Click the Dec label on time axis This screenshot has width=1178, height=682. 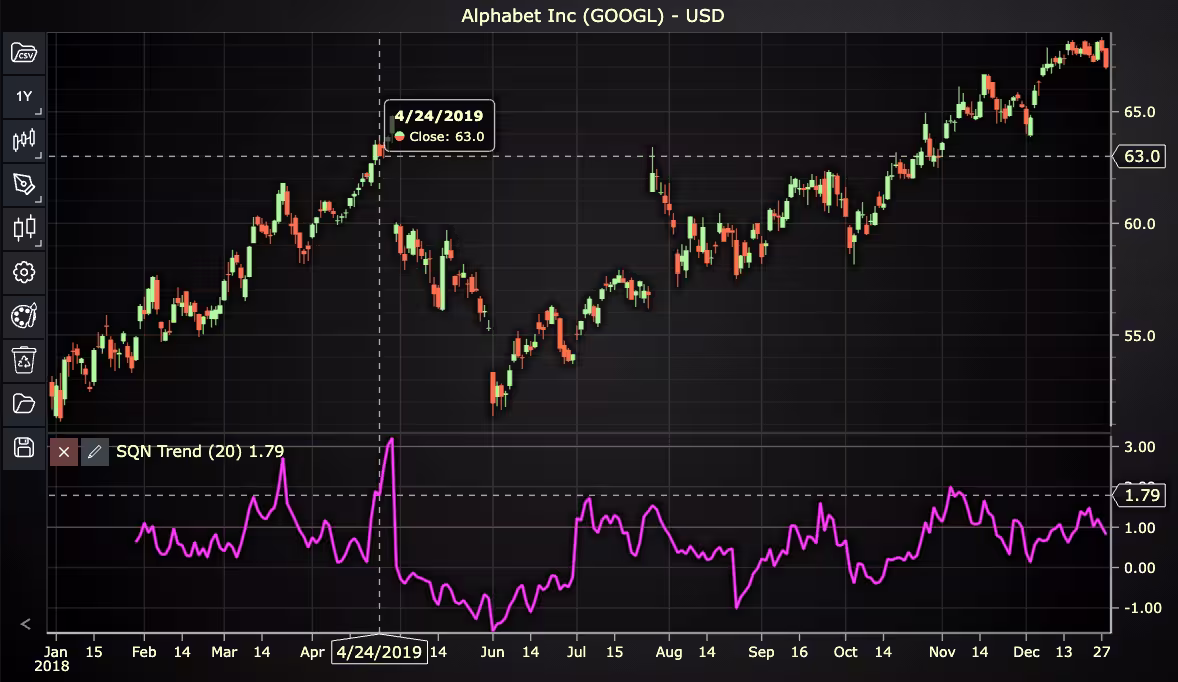click(x=1026, y=652)
